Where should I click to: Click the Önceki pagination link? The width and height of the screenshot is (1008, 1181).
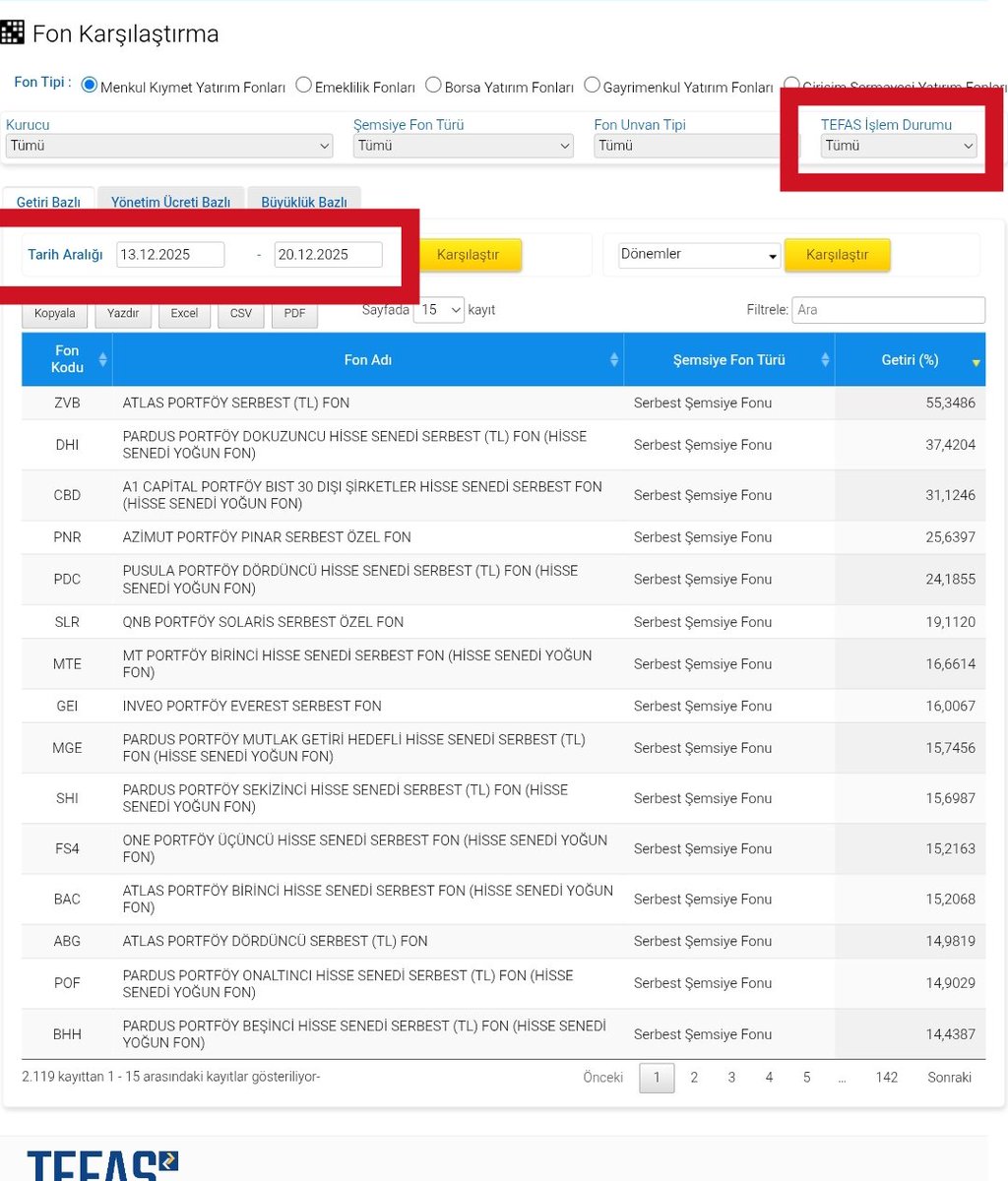(x=602, y=1078)
